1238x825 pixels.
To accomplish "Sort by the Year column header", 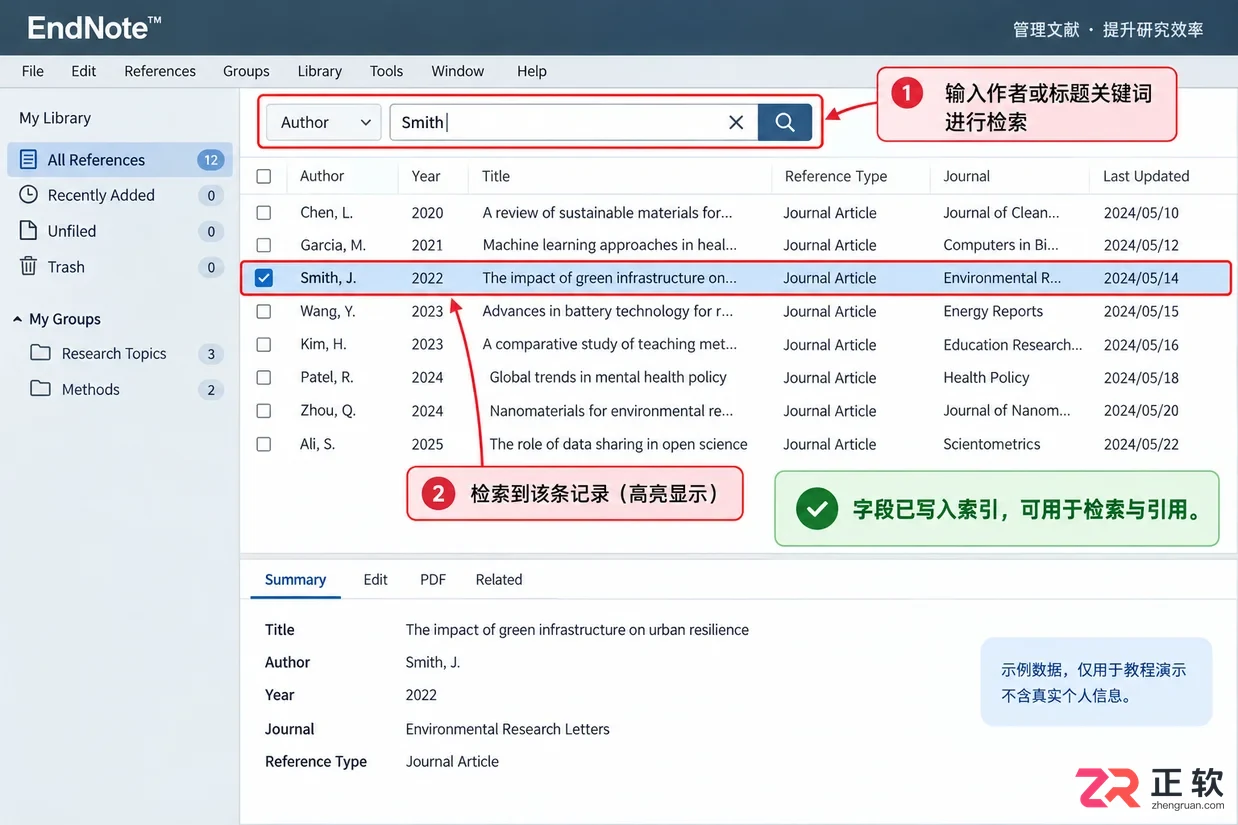I will pos(426,176).
